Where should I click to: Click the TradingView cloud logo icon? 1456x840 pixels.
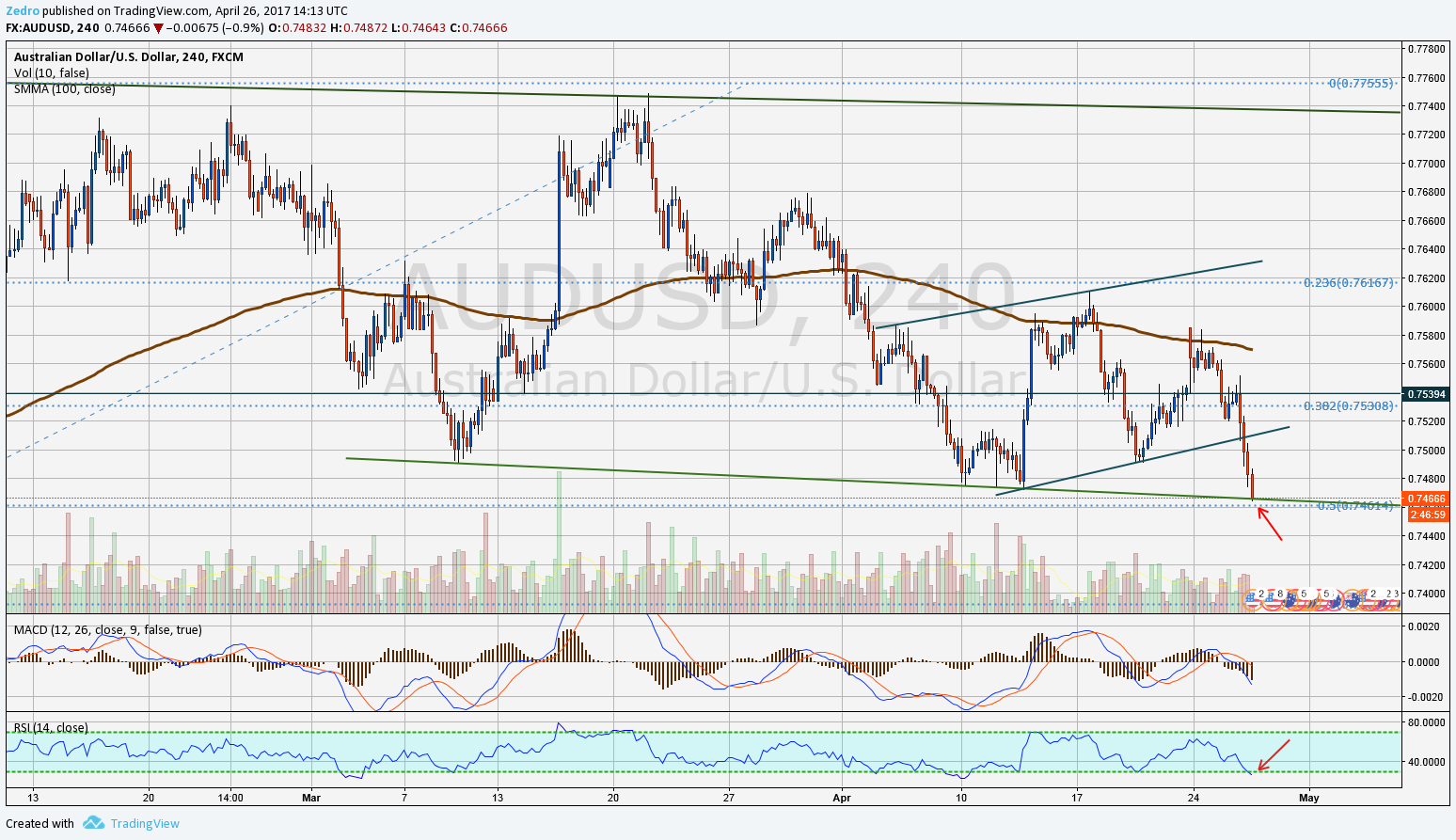93,823
